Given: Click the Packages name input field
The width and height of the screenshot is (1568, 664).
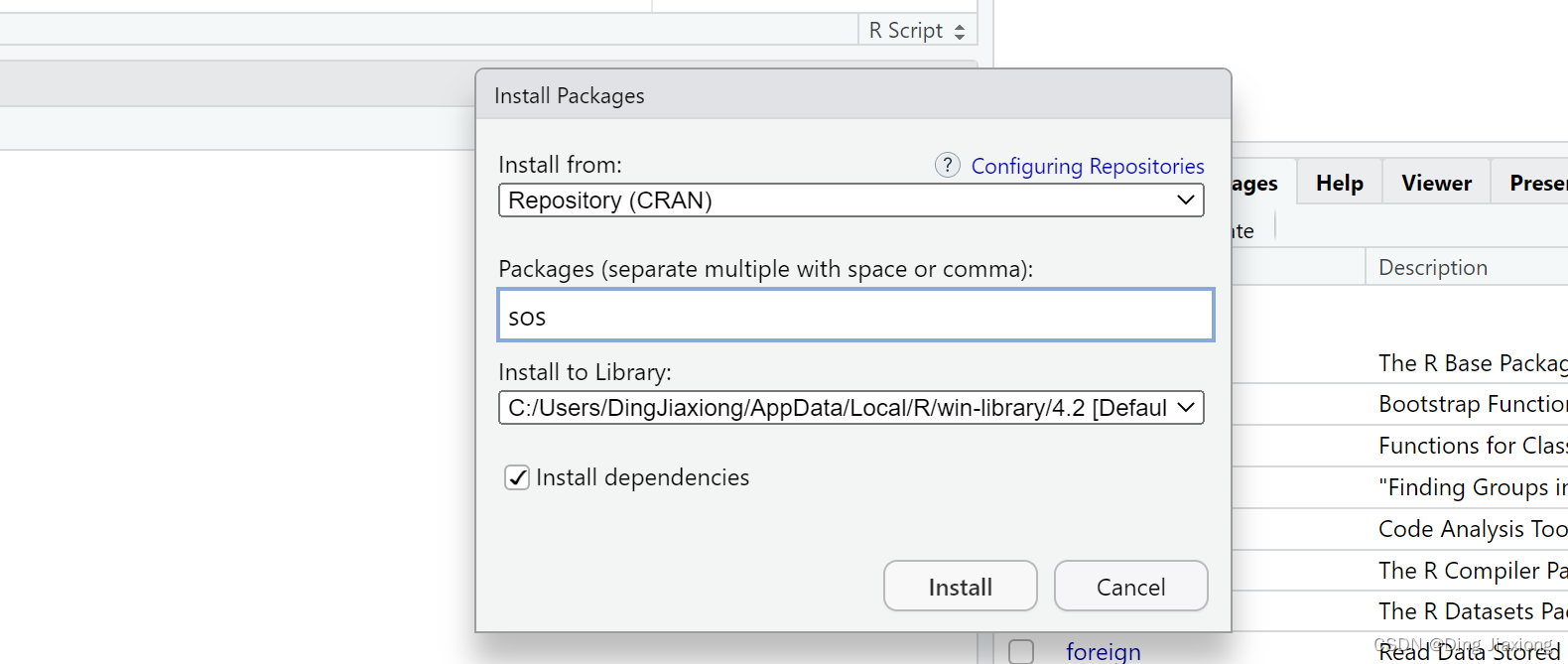Looking at the screenshot, I should (x=855, y=316).
